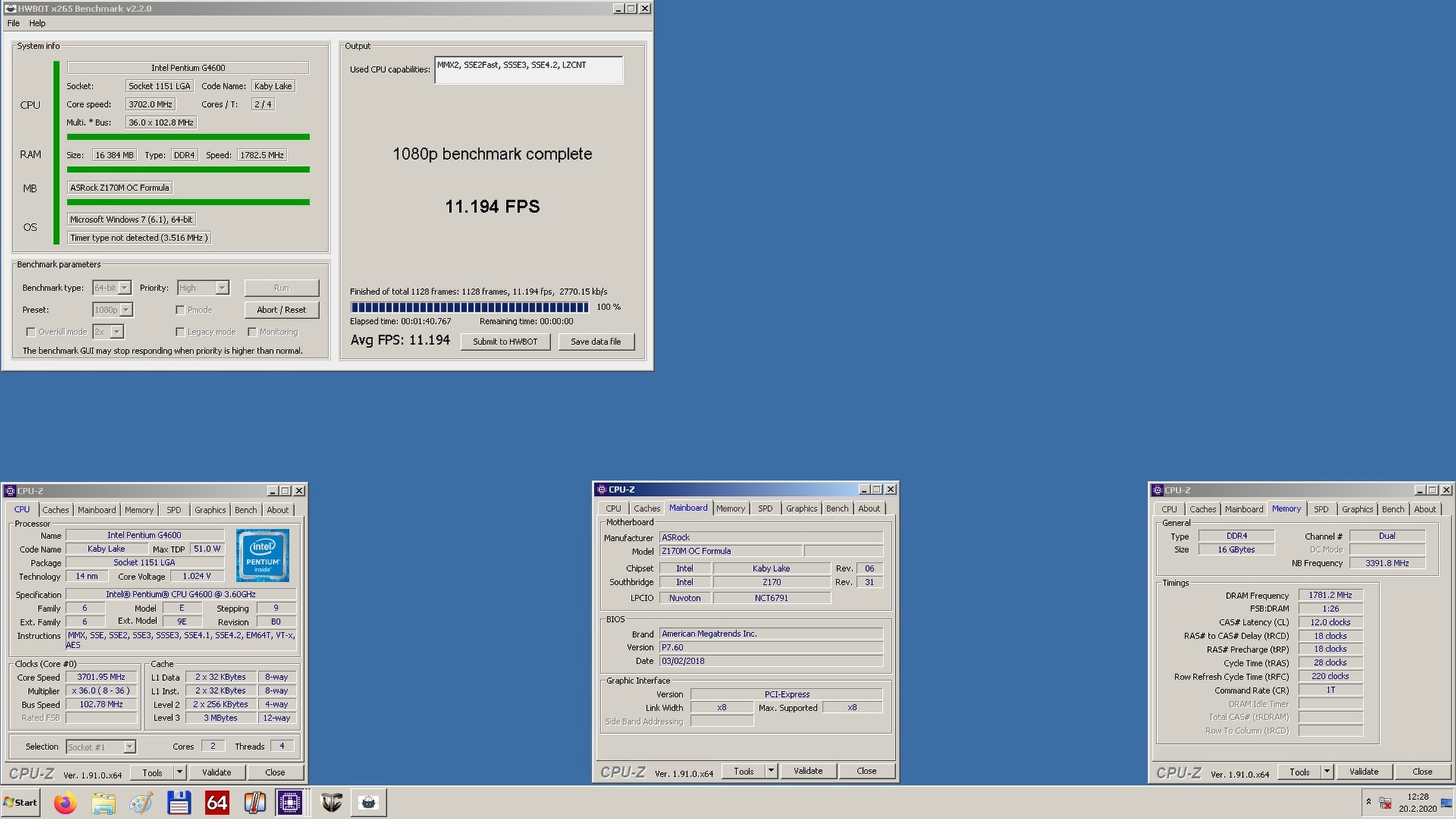Click the 11.194 FPS result text

(x=492, y=206)
